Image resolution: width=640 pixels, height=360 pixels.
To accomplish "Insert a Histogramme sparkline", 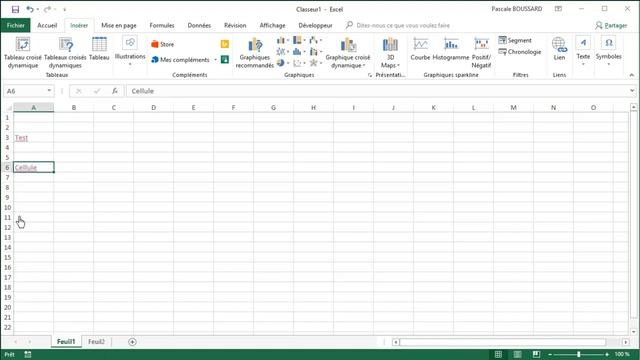I will (x=451, y=49).
